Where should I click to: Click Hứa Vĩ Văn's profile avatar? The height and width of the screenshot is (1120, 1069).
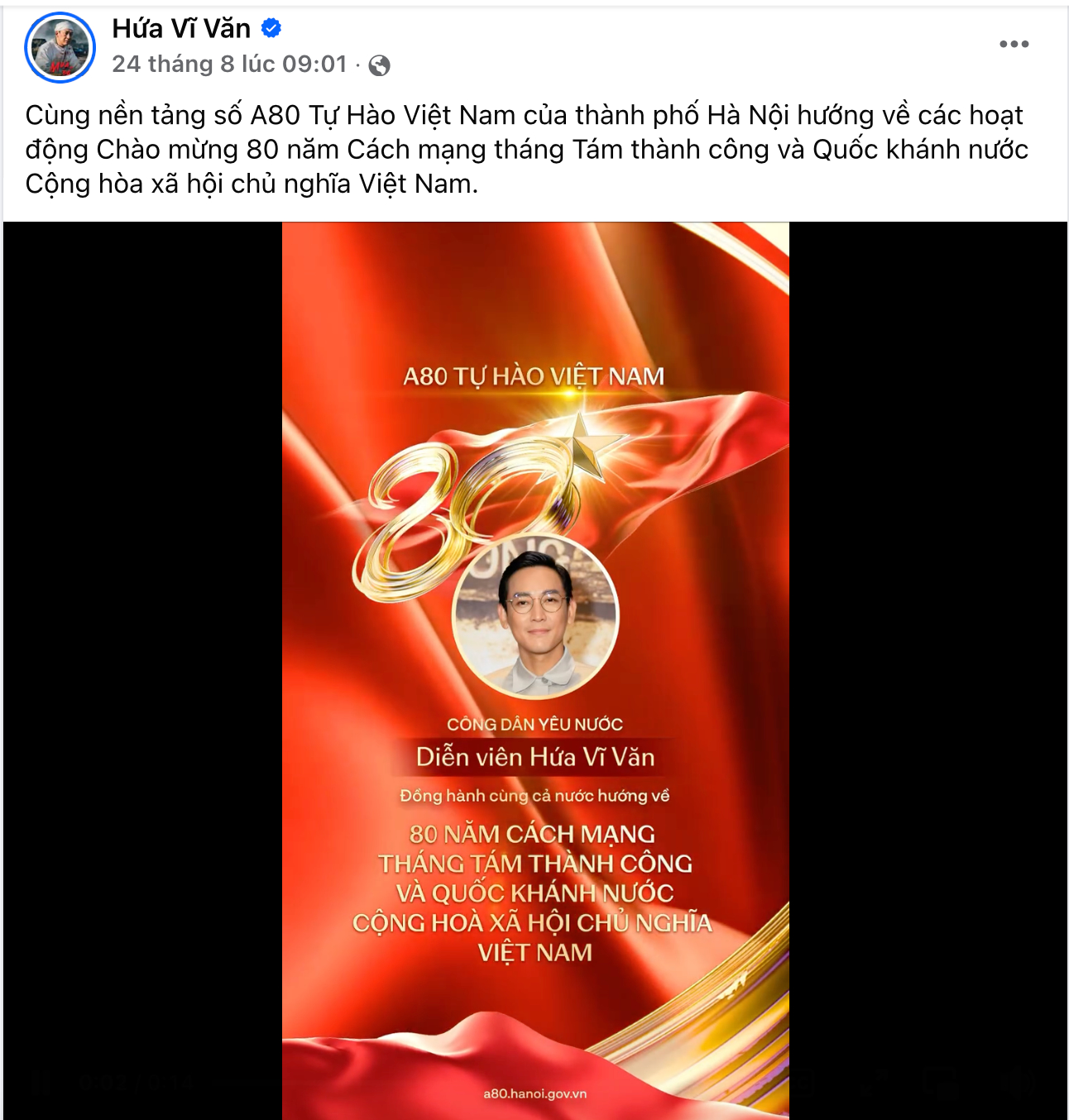click(x=60, y=47)
